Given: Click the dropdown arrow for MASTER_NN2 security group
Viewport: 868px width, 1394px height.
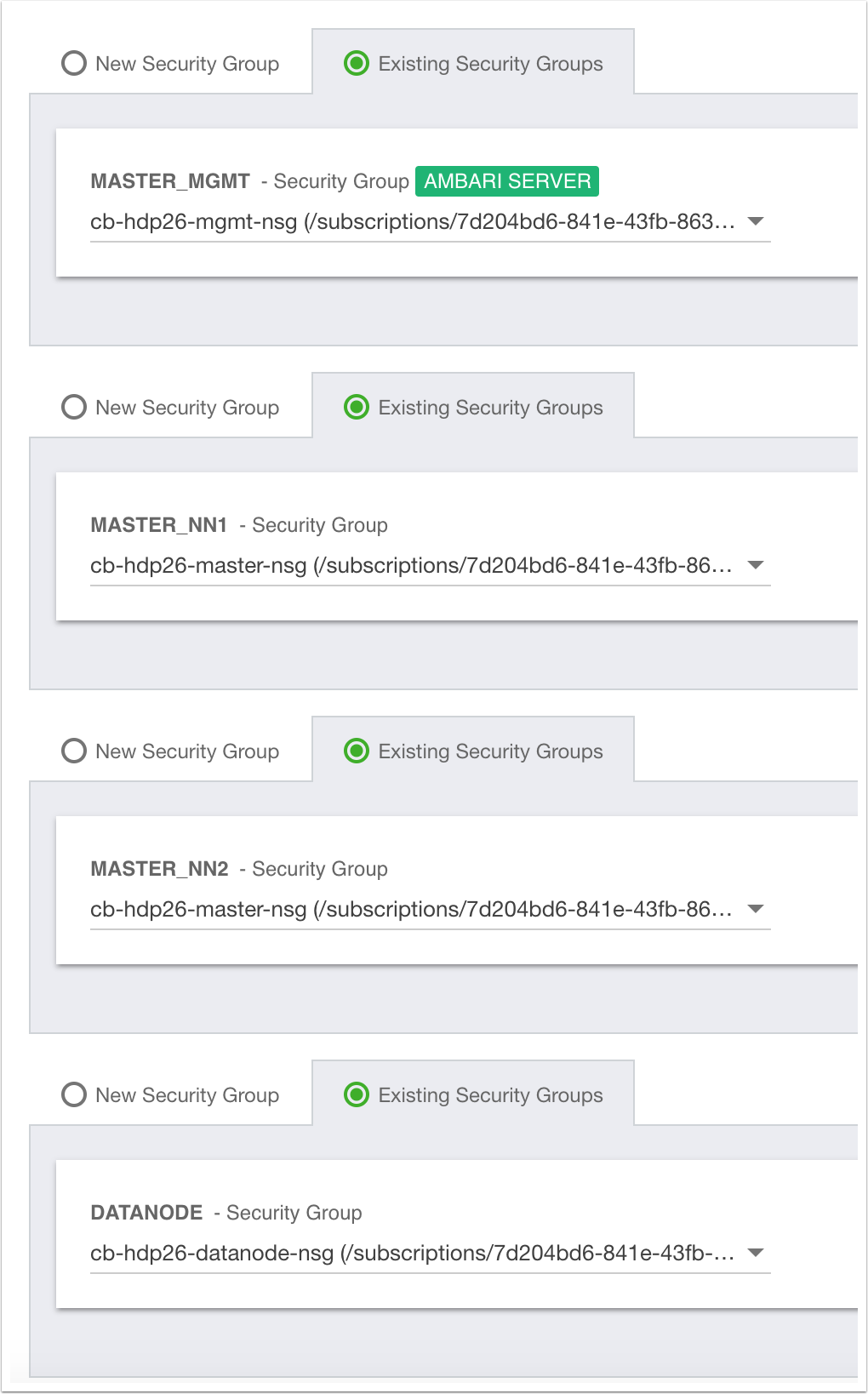Looking at the screenshot, I should [x=756, y=907].
